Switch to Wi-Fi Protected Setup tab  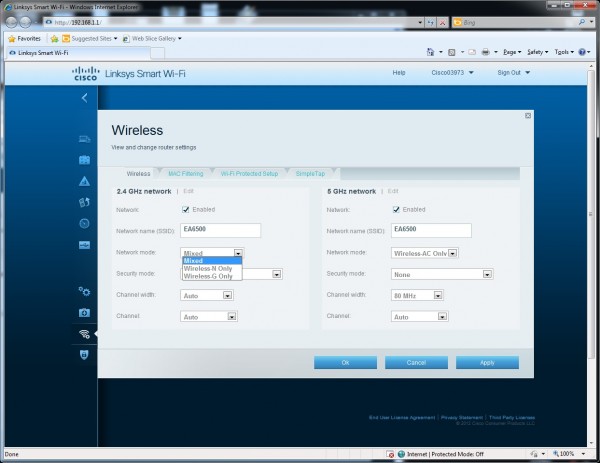(x=249, y=174)
